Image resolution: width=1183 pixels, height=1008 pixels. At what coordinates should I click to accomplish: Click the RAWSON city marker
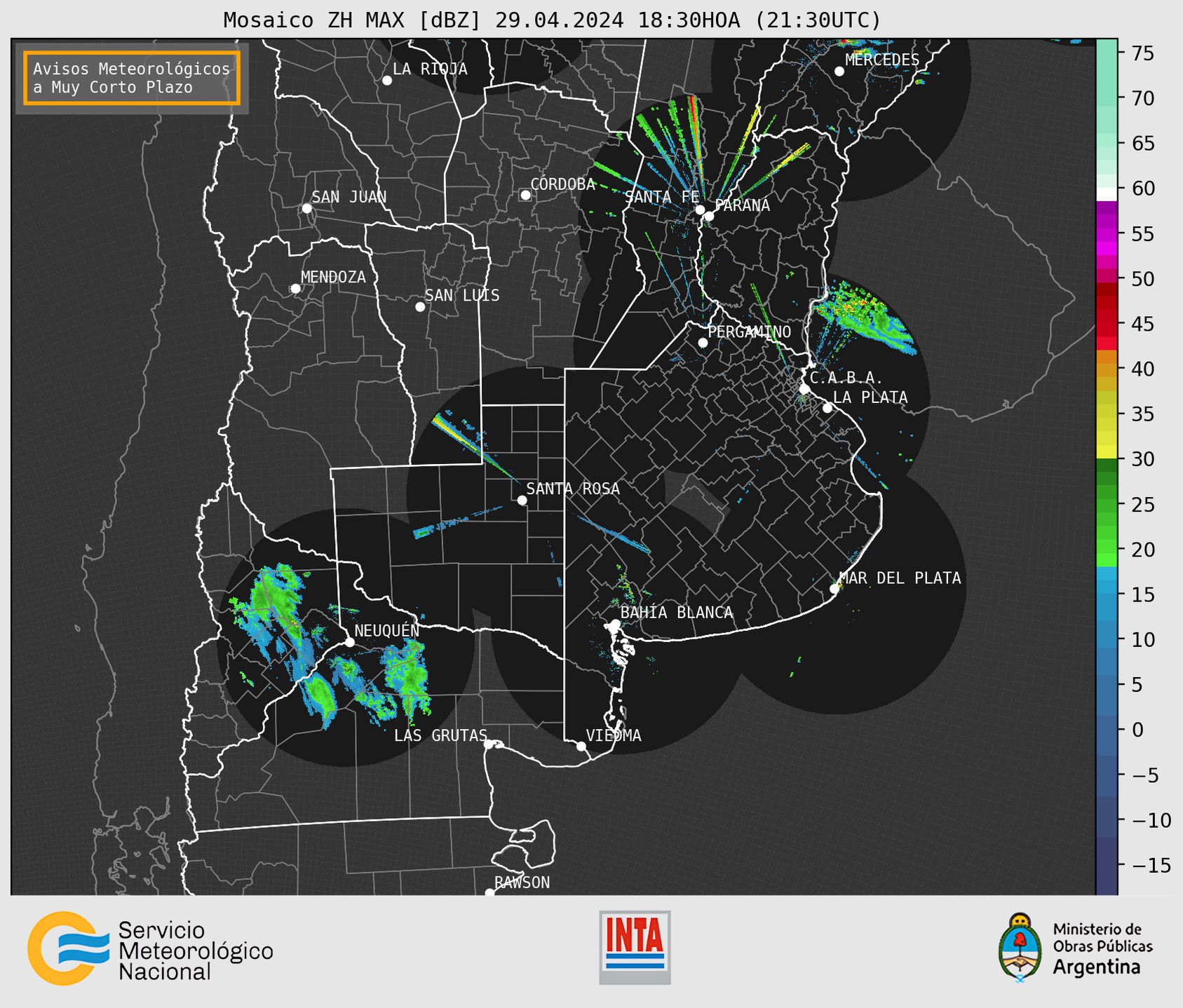[x=489, y=892]
